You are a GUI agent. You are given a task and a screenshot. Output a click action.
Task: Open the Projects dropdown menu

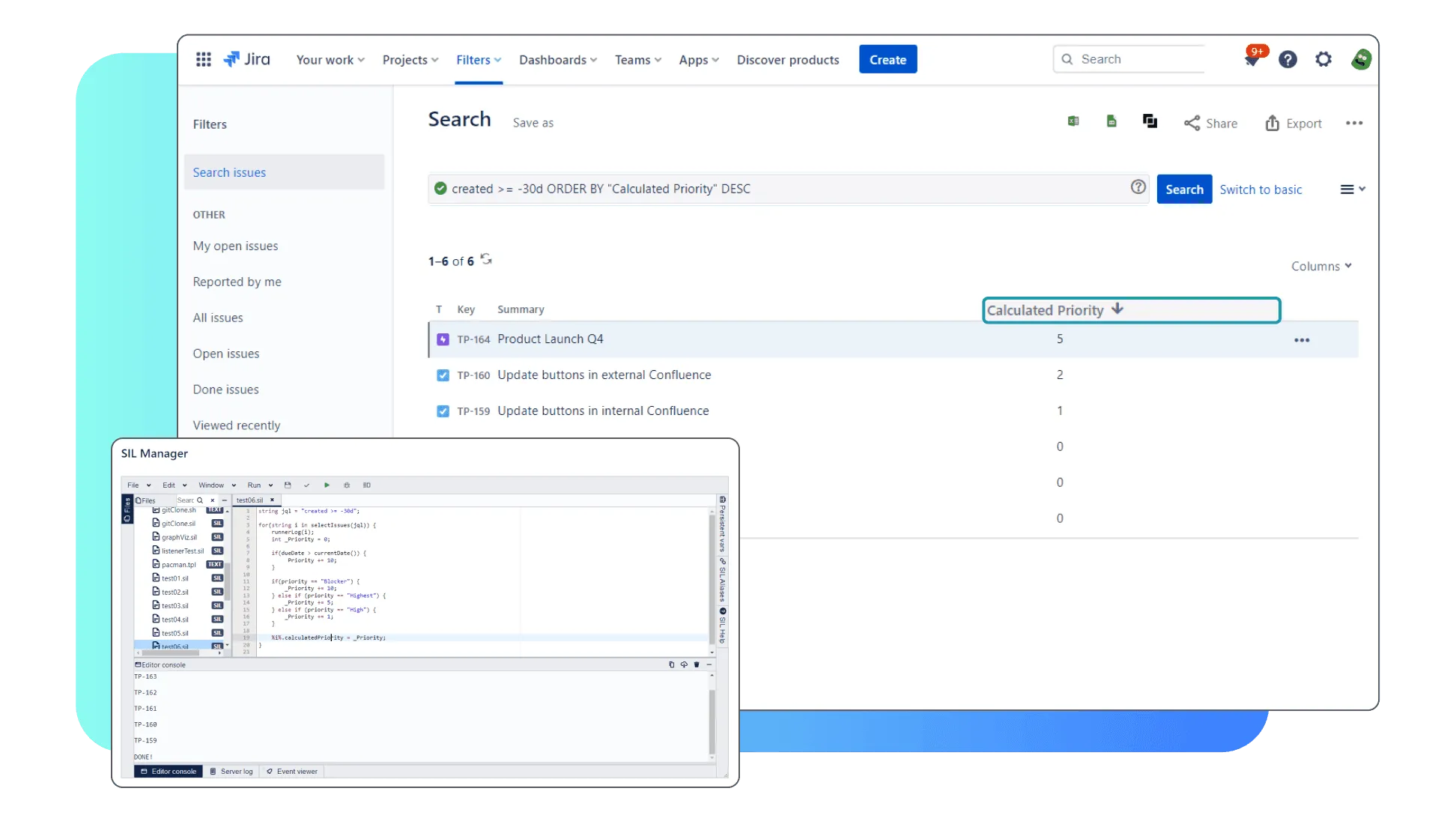point(410,60)
